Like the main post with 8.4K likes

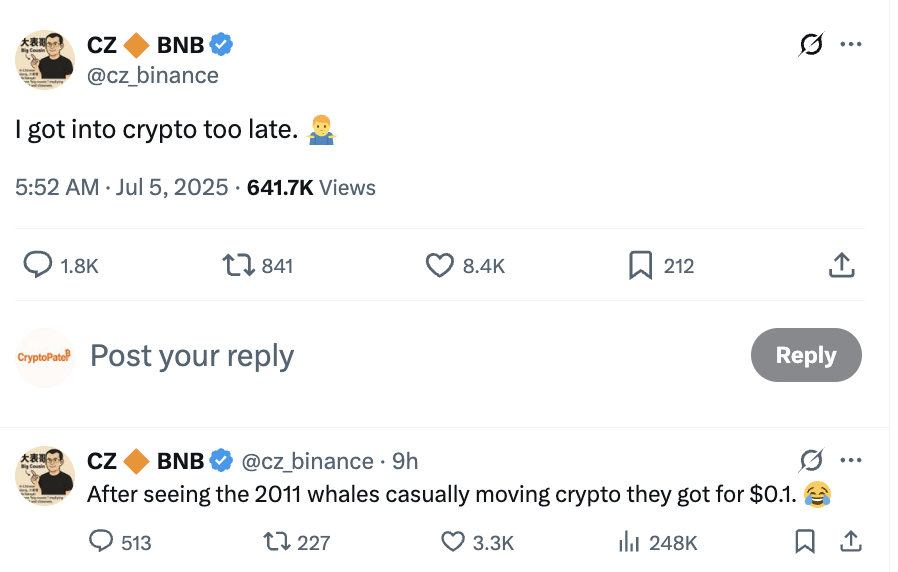439,266
